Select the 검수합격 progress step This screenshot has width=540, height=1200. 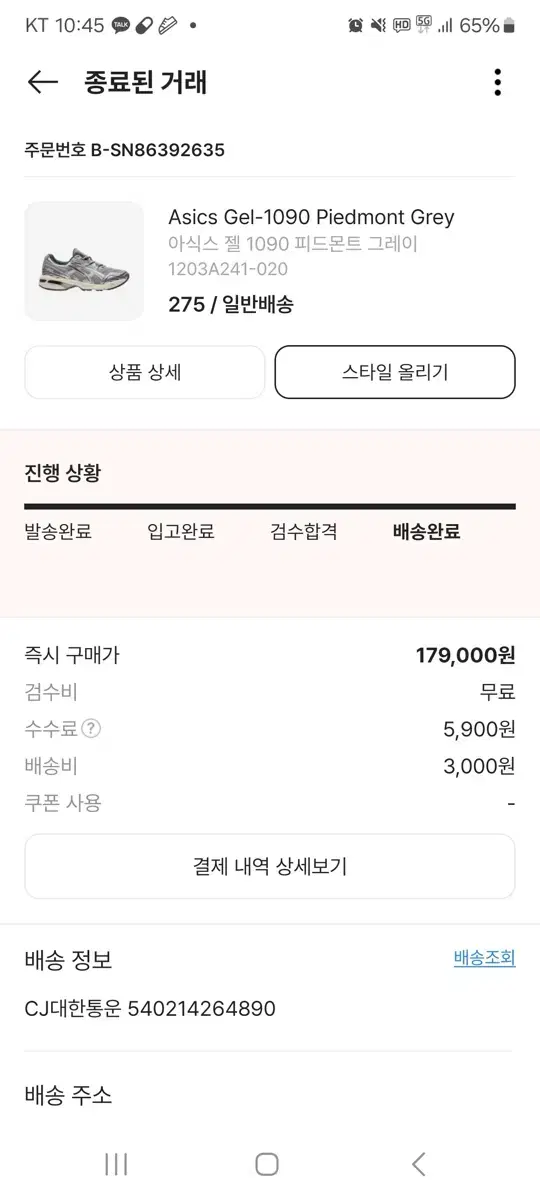304,532
